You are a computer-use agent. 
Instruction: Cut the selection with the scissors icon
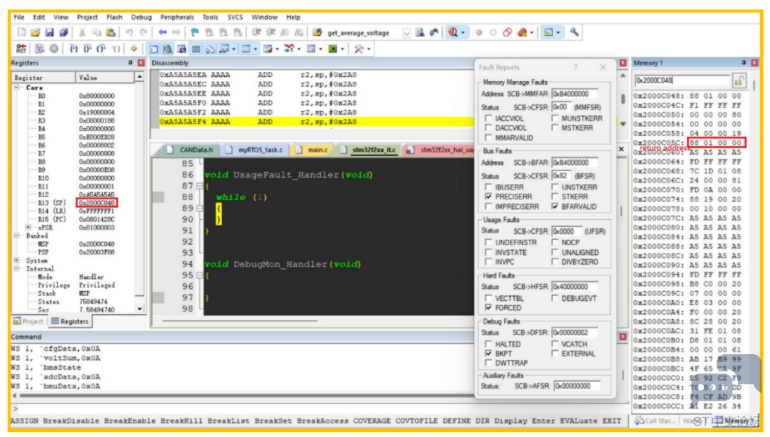82,32
